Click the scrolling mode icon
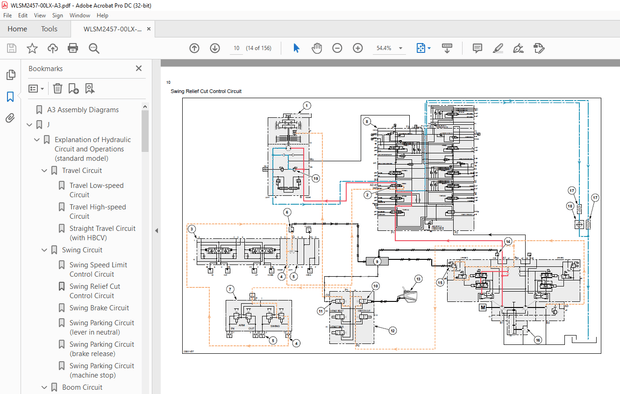 coord(447,48)
